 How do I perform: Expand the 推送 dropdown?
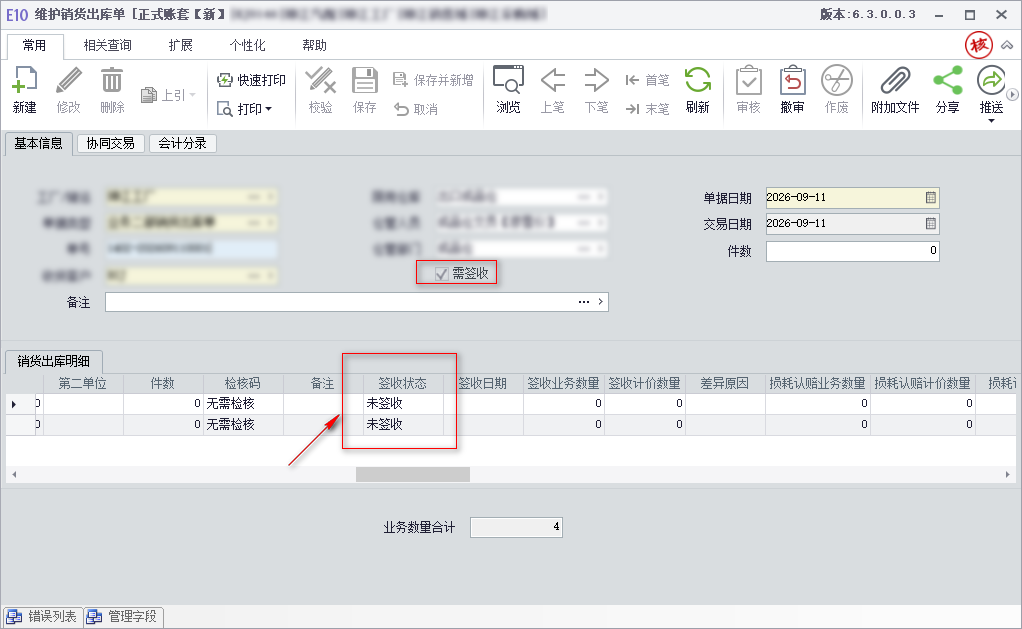[991, 121]
